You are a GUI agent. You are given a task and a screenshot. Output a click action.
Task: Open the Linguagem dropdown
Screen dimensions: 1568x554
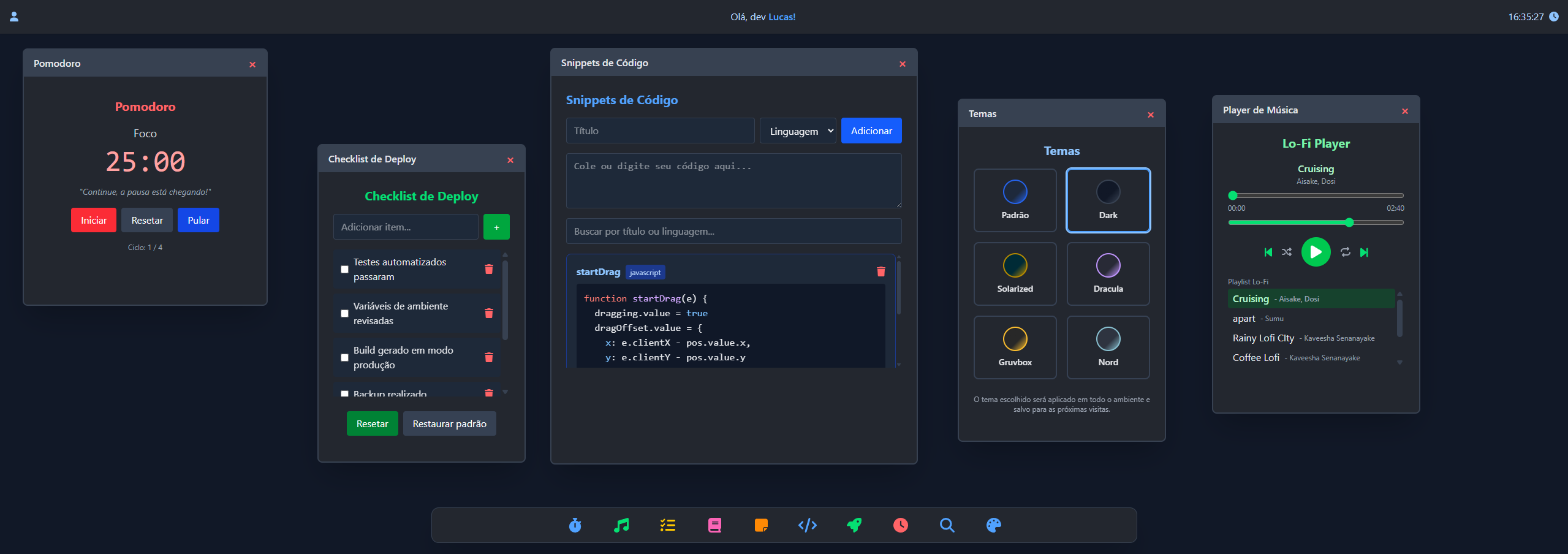click(x=798, y=131)
